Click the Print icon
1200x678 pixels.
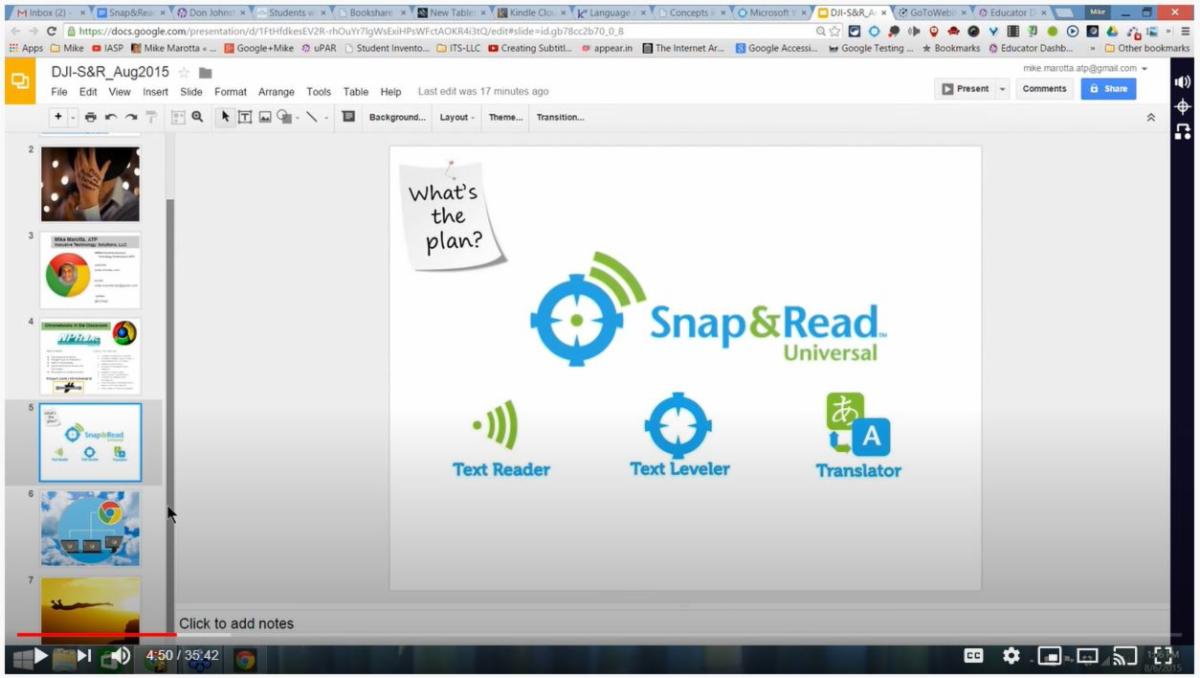coord(90,117)
